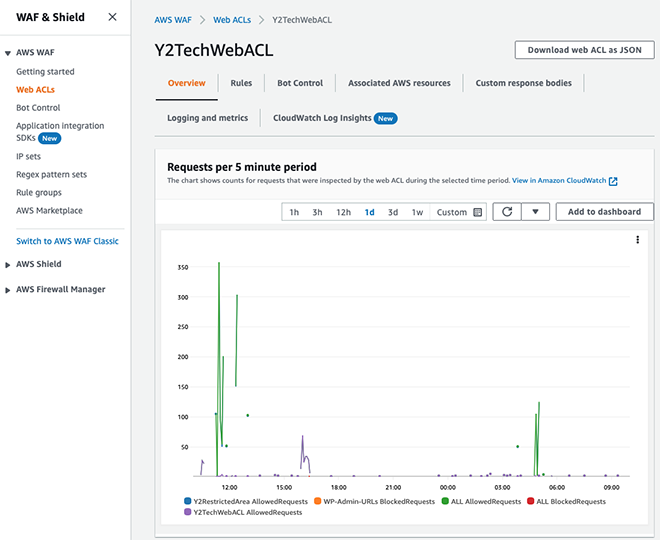The width and height of the screenshot is (660, 540).
Task: Close the WAF & Shield sidebar panel
Action: pyautogui.click(x=112, y=17)
